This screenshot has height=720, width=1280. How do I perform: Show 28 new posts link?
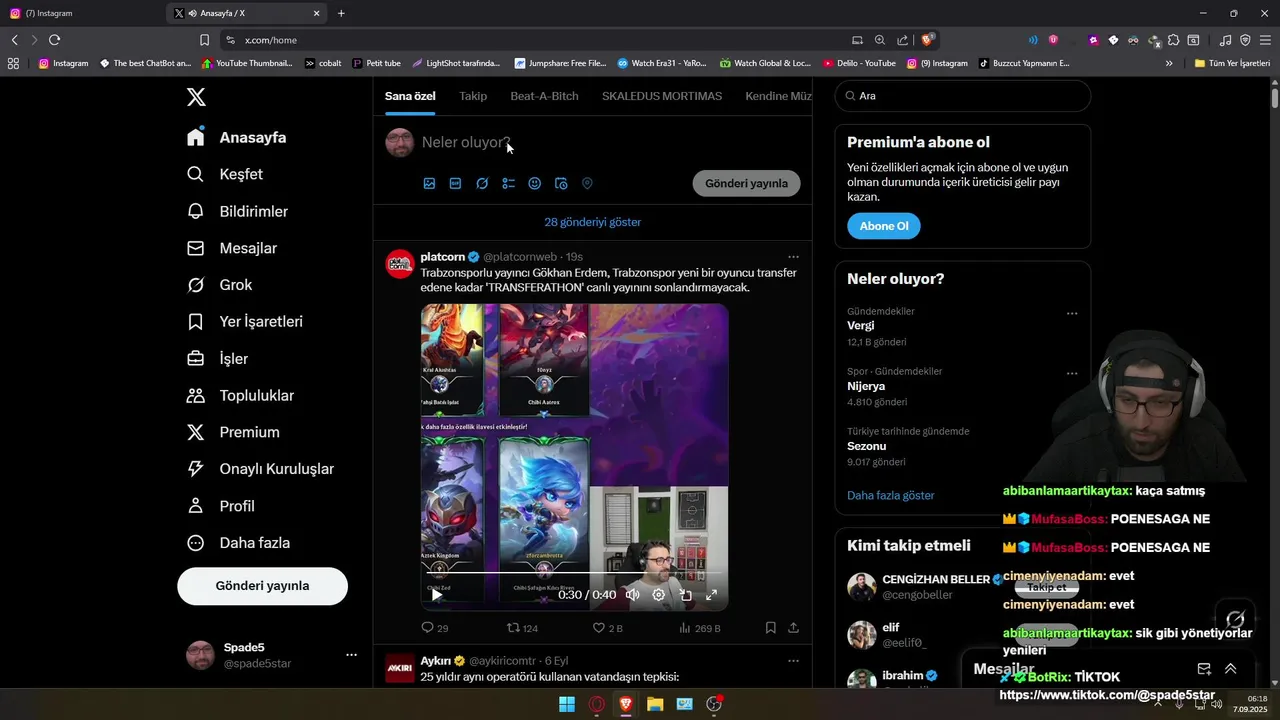593,222
